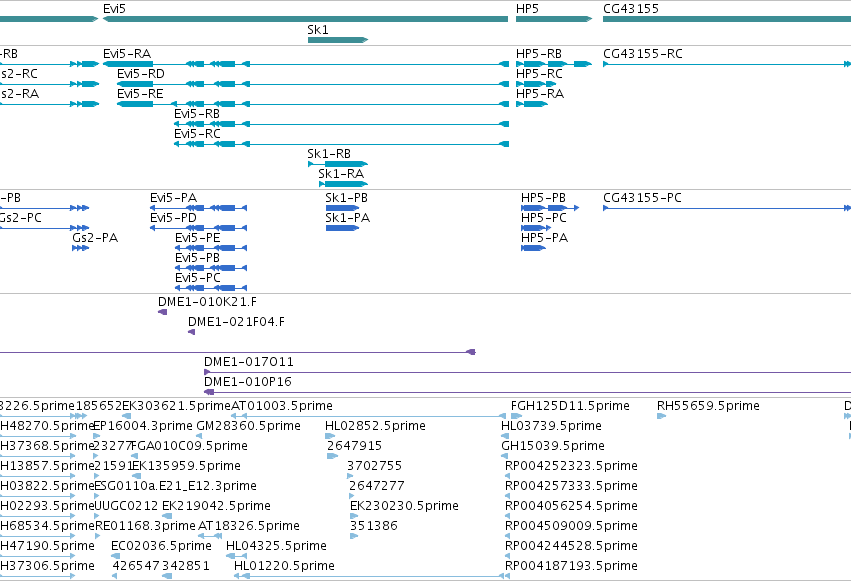Screen dimensions: 851x581
Task: Select the RP004056254.5prime EST label
Action: coord(571,507)
